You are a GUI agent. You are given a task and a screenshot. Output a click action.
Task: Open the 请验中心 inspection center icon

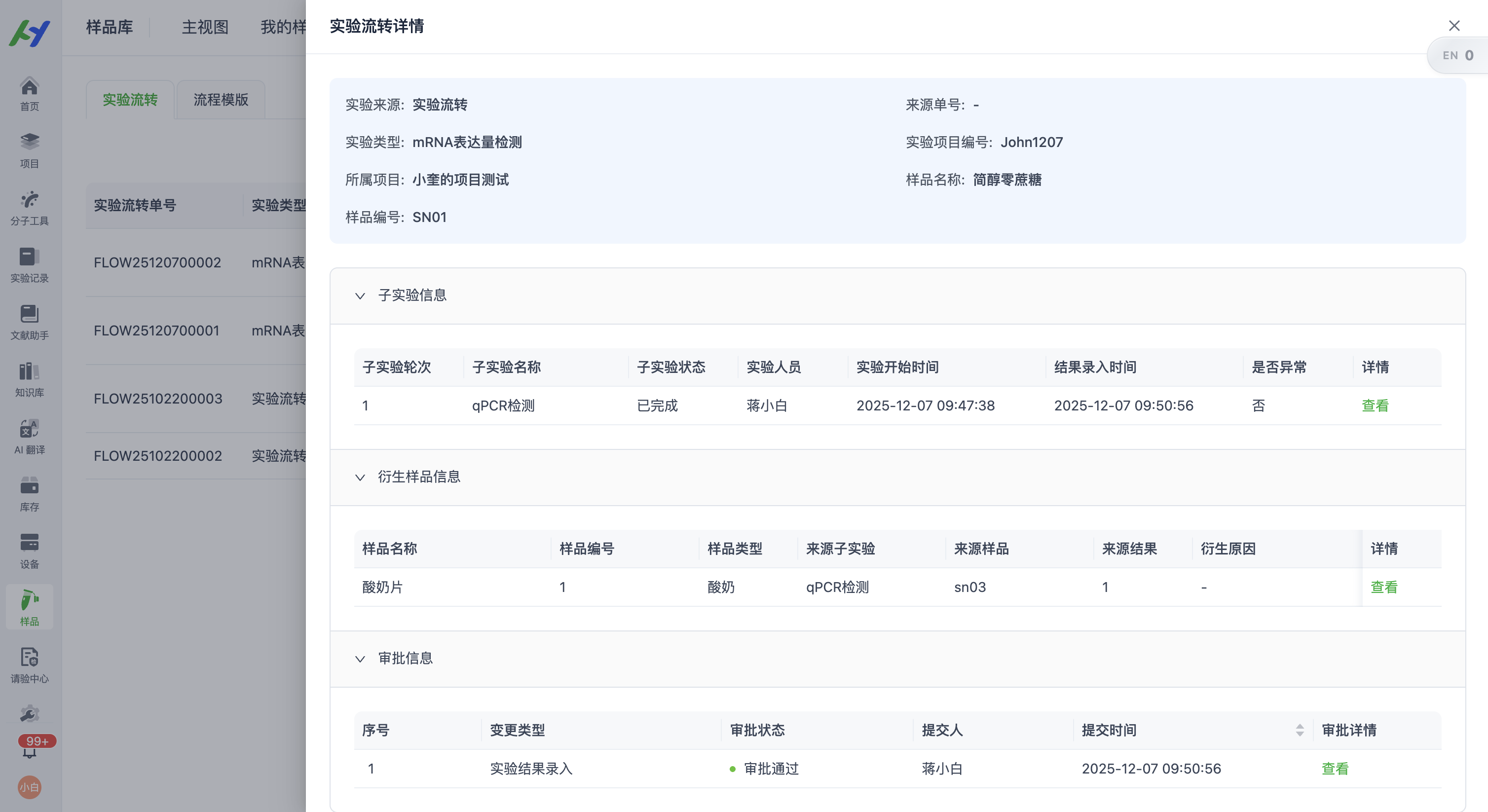(30, 664)
